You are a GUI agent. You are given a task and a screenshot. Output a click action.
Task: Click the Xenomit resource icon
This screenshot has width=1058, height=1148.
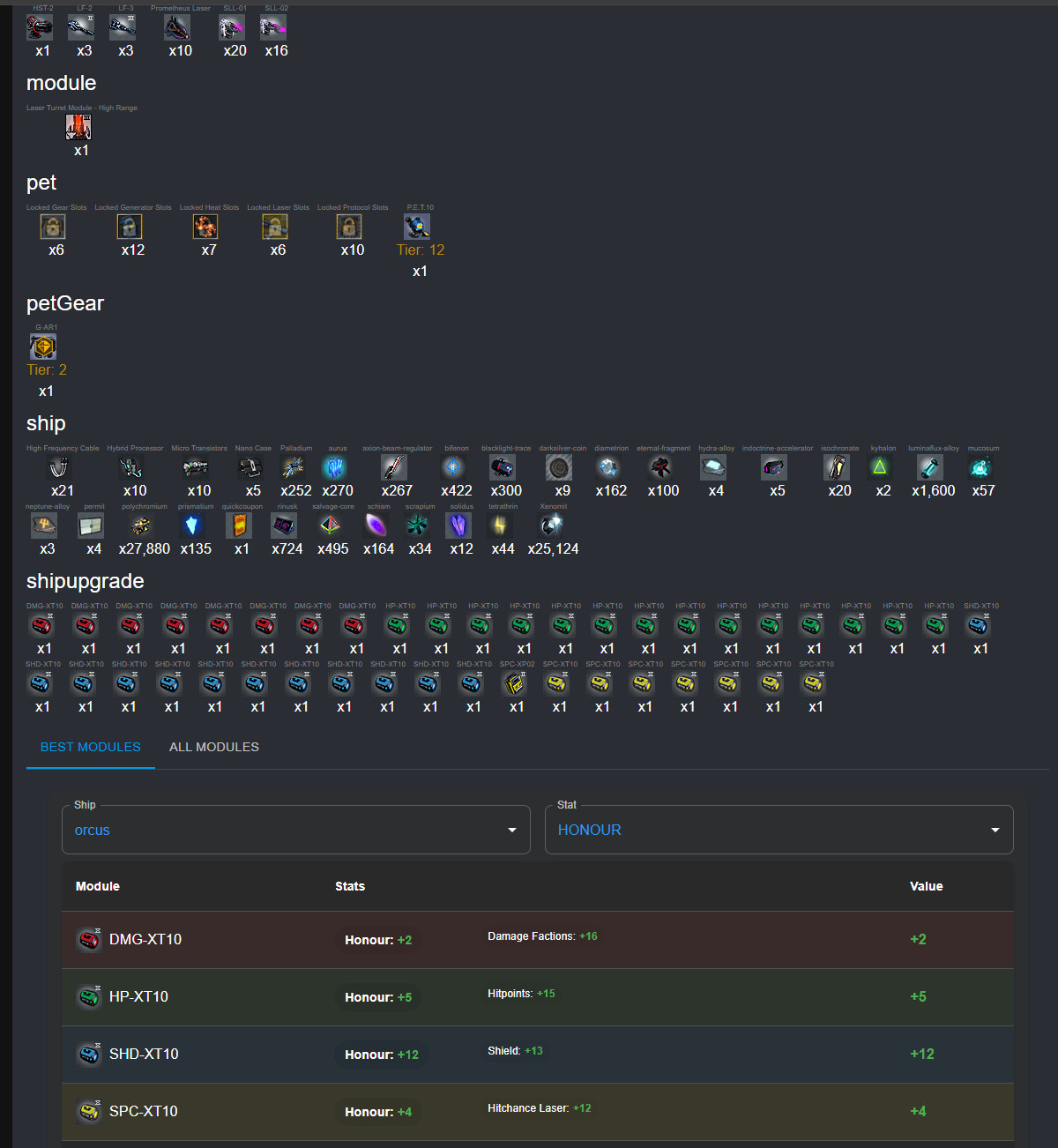coord(550,526)
